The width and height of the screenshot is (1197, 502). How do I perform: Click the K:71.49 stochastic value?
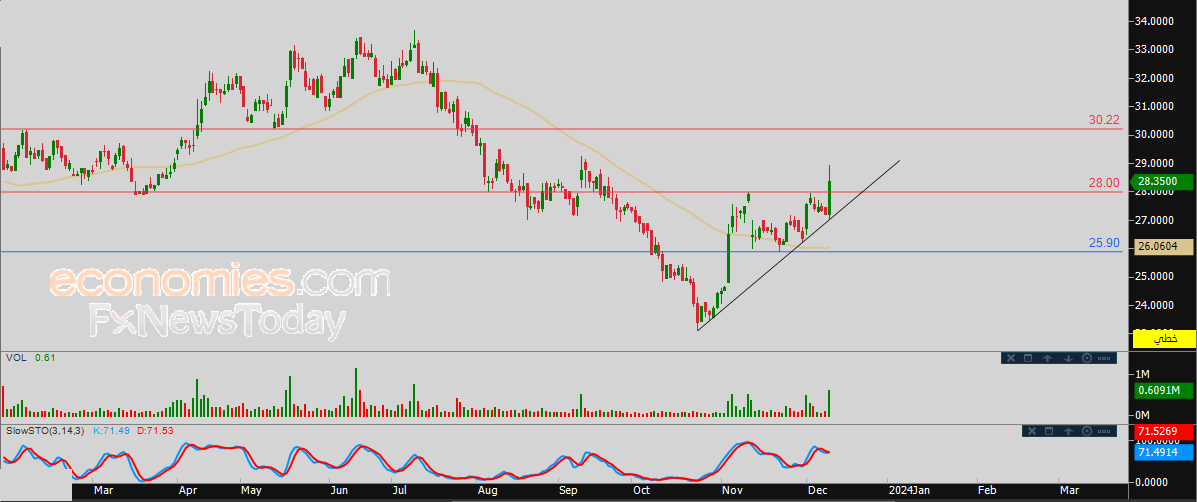pyautogui.click(x=111, y=431)
